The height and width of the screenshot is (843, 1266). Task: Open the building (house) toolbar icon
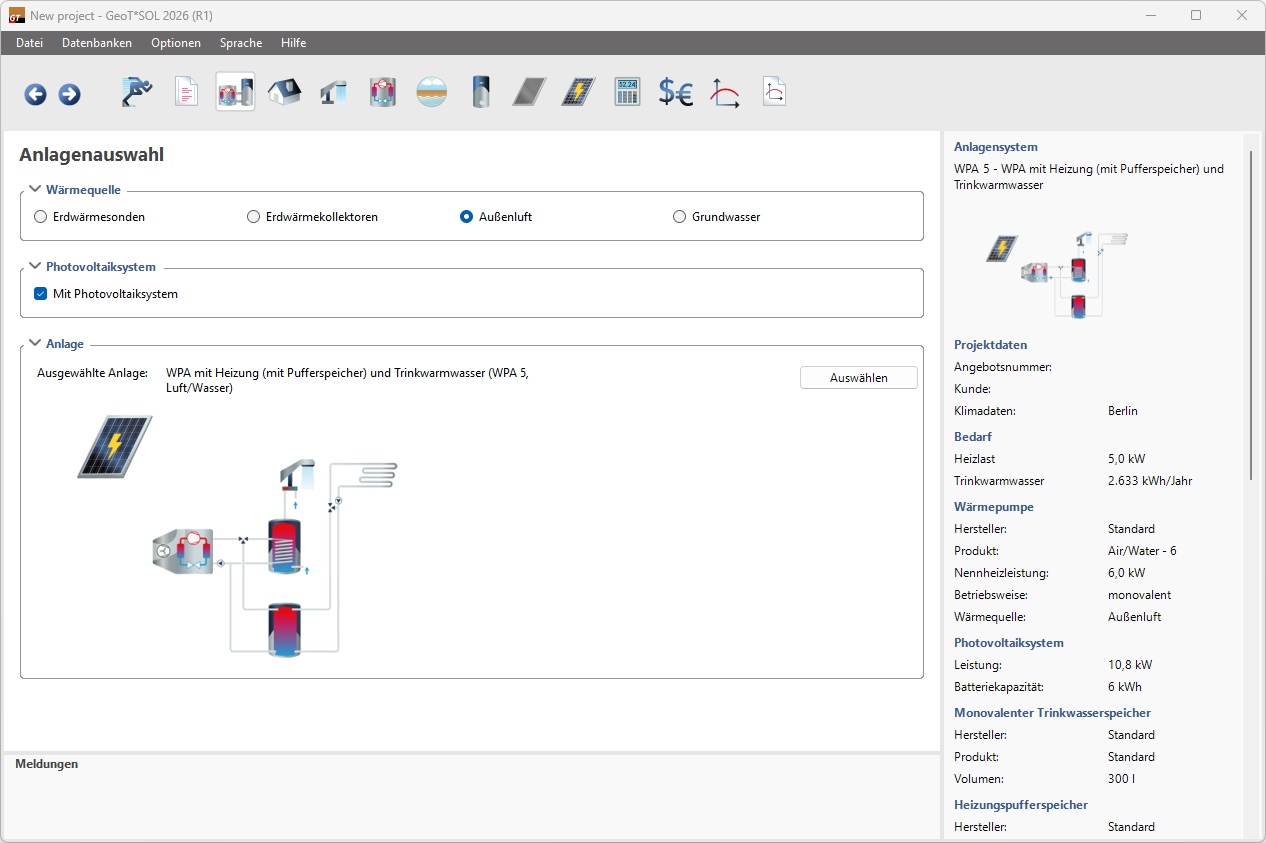(x=284, y=92)
